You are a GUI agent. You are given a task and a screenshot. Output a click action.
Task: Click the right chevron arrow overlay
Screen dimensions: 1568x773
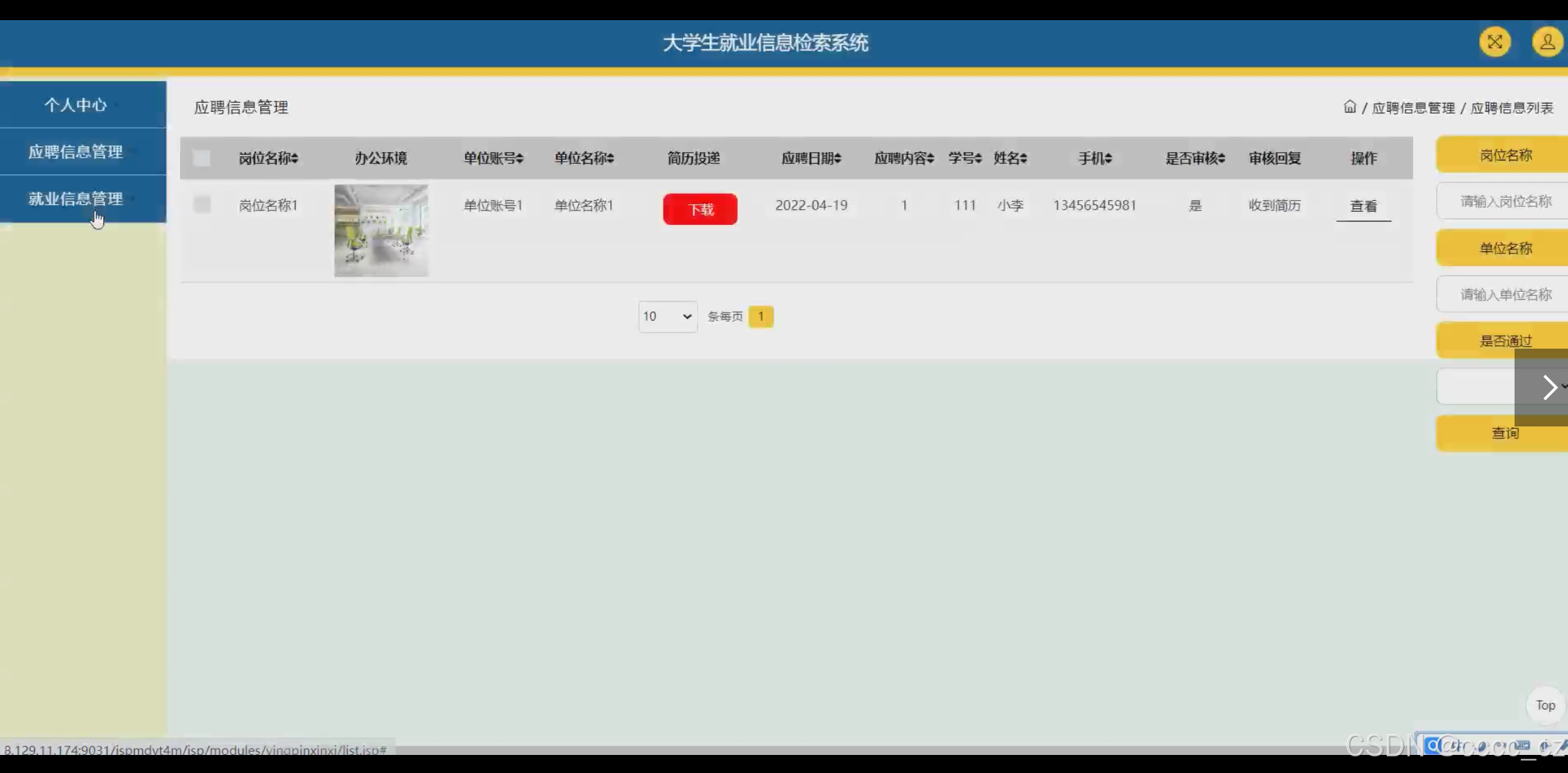click(x=1549, y=388)
